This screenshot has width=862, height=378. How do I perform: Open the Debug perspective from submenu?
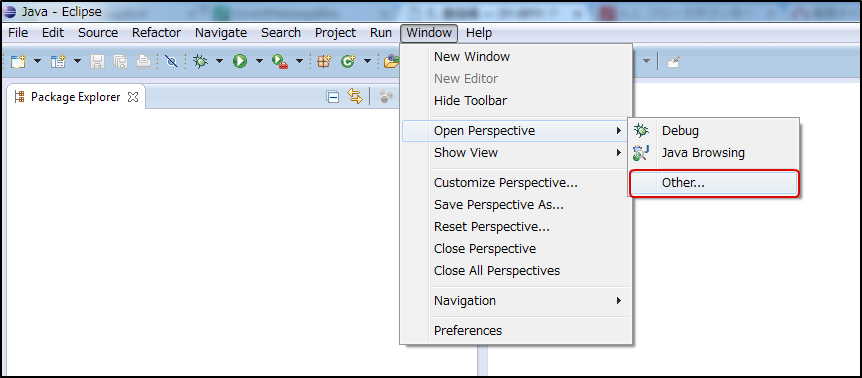[714, 131]
